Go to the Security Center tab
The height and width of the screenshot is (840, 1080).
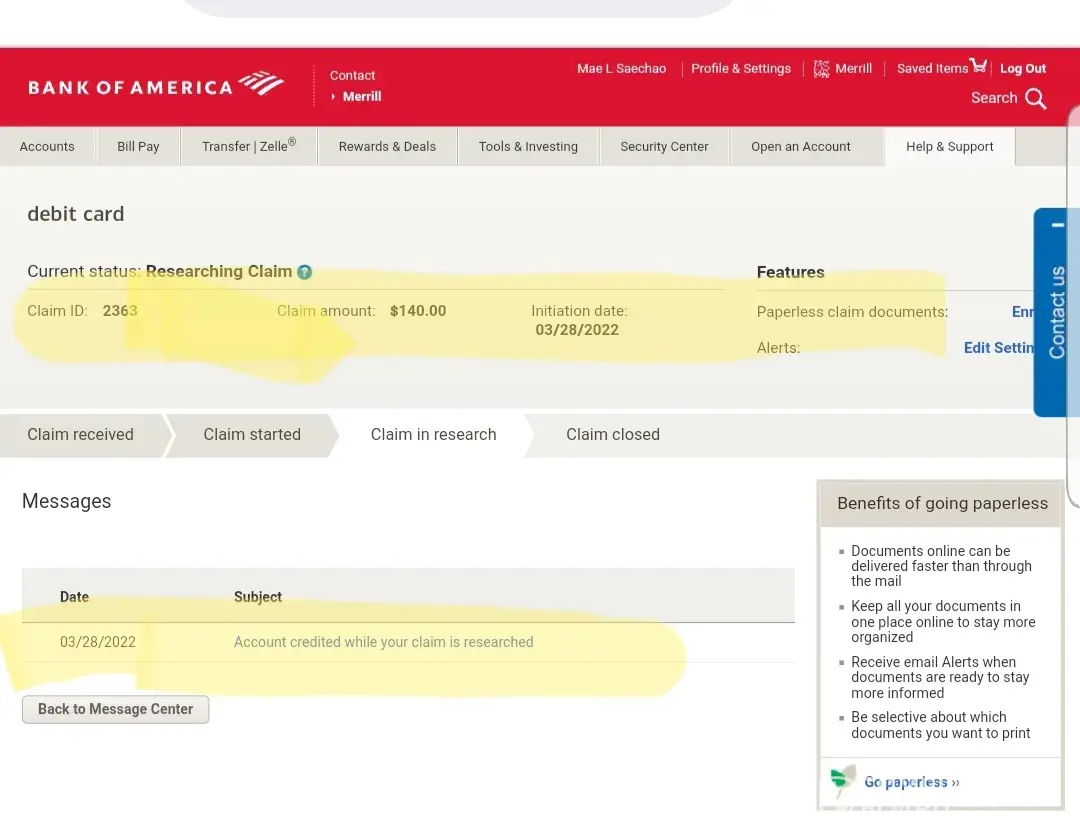click(664, 147)
